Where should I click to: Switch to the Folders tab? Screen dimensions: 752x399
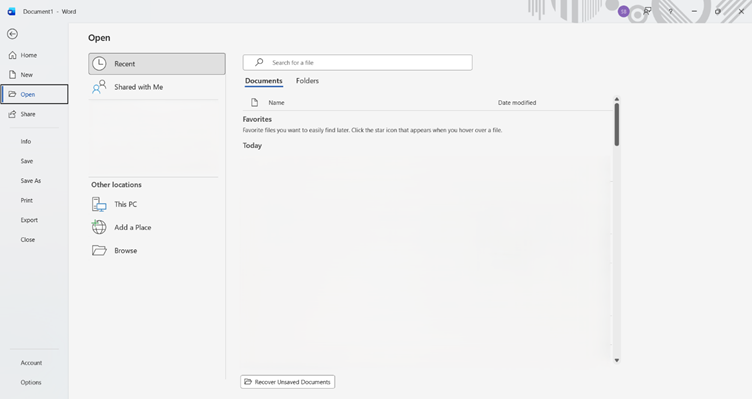coord(307,81)
